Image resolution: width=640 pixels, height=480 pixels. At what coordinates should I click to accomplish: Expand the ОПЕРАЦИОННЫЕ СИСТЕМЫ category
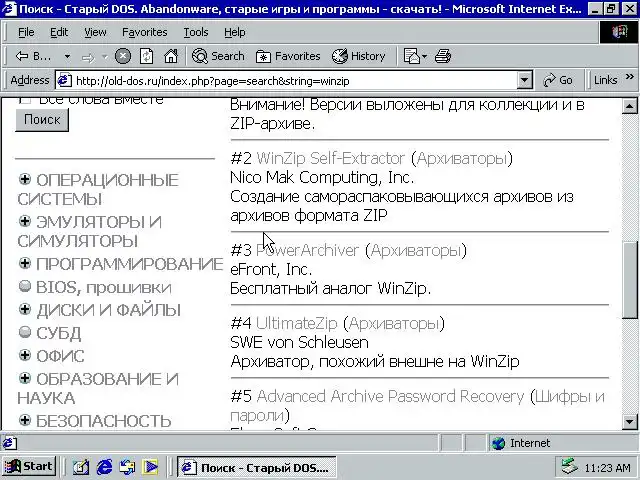point(25,179)
